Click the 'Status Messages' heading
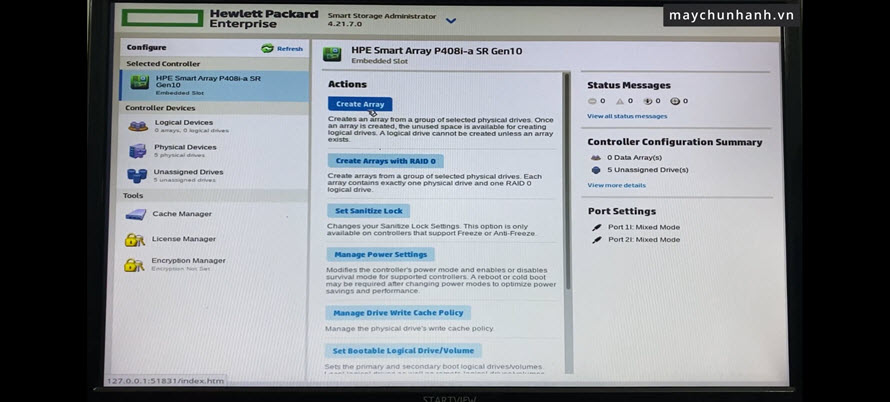Image resolution: width=890 pixels, height=402 pixels. 629,86
